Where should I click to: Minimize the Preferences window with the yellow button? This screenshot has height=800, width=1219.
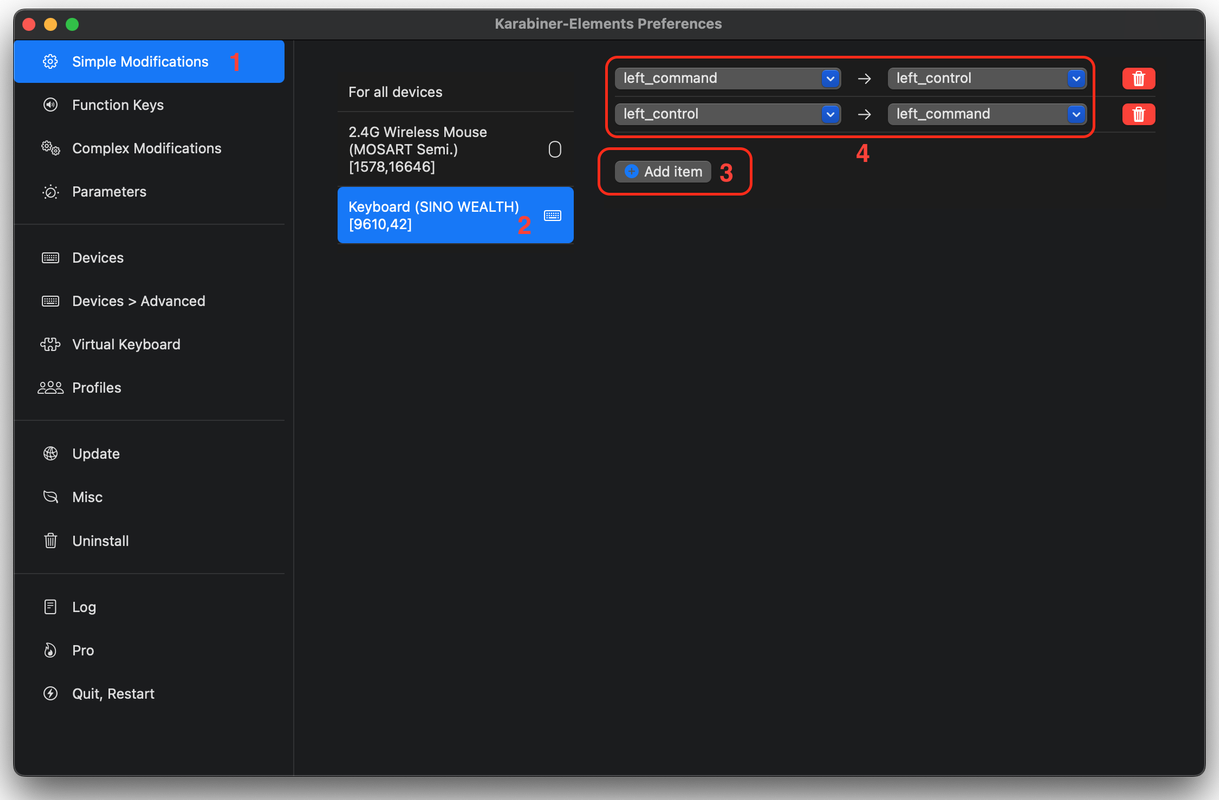51,24
